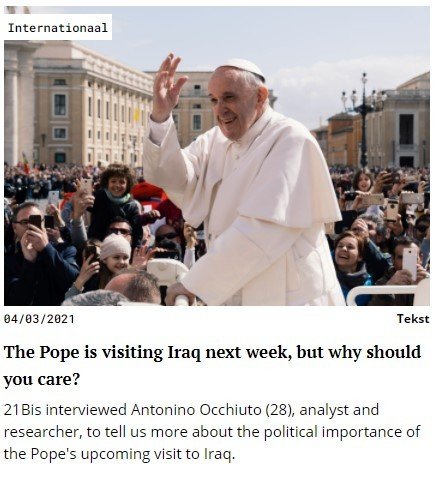Click the Tekst content-type label
This screenshot has width=440, height=480.
point(413,319)
